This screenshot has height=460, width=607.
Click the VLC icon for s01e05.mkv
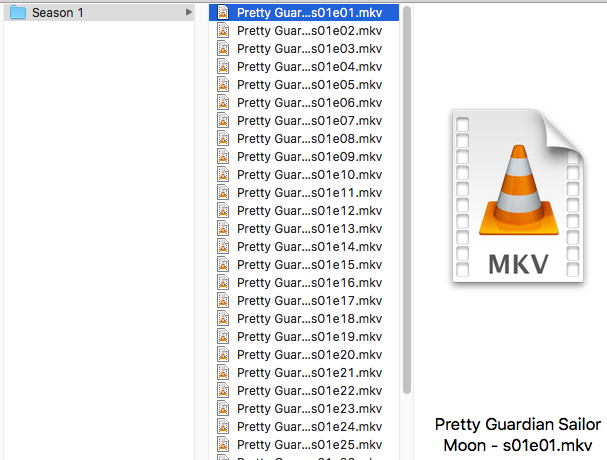223,84
